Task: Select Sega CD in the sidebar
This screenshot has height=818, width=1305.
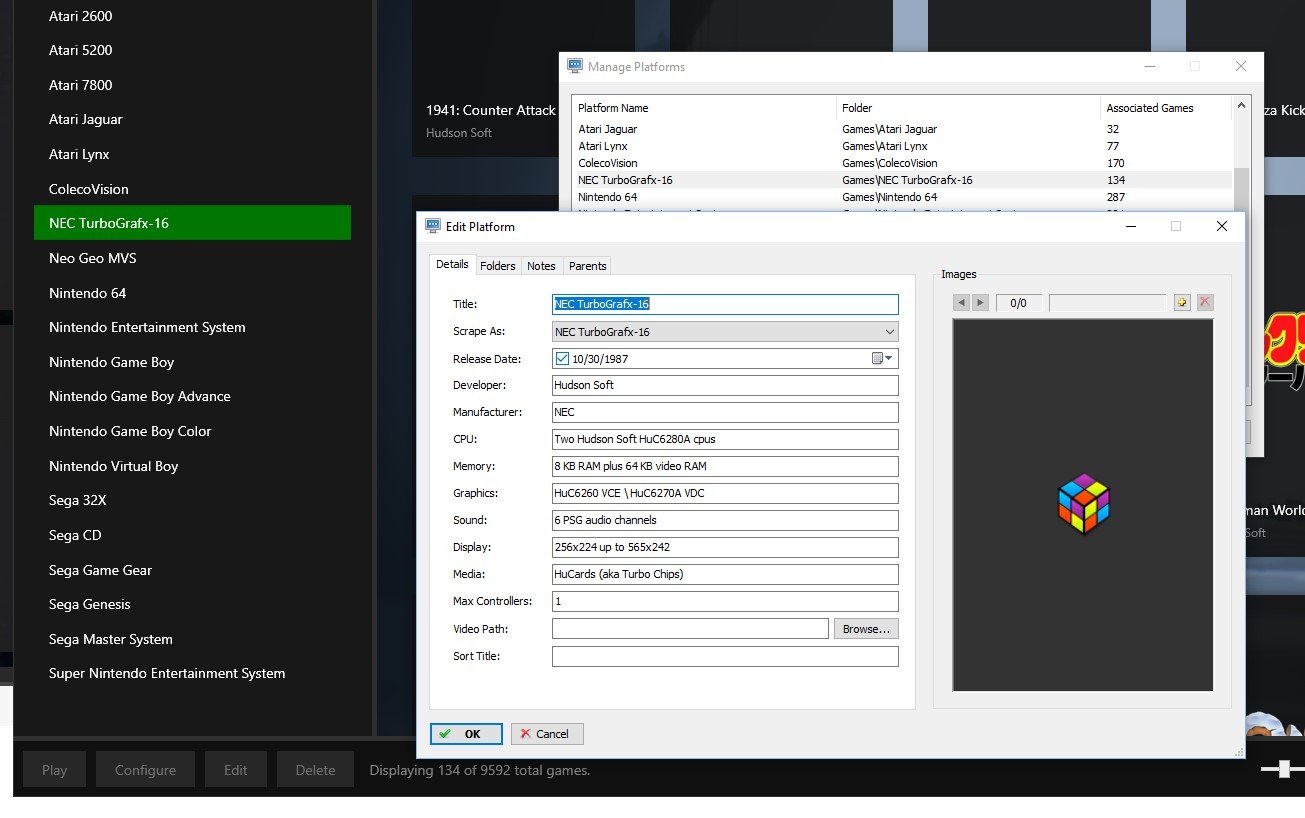Action: click(x=192, y=535)
